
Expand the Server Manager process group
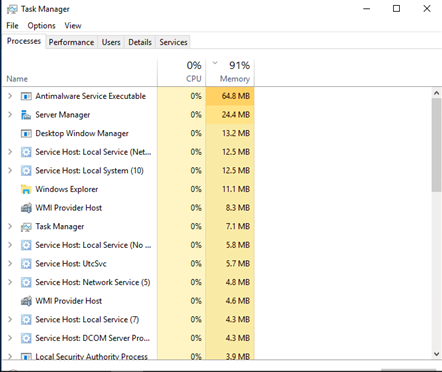tap(10, 115)
